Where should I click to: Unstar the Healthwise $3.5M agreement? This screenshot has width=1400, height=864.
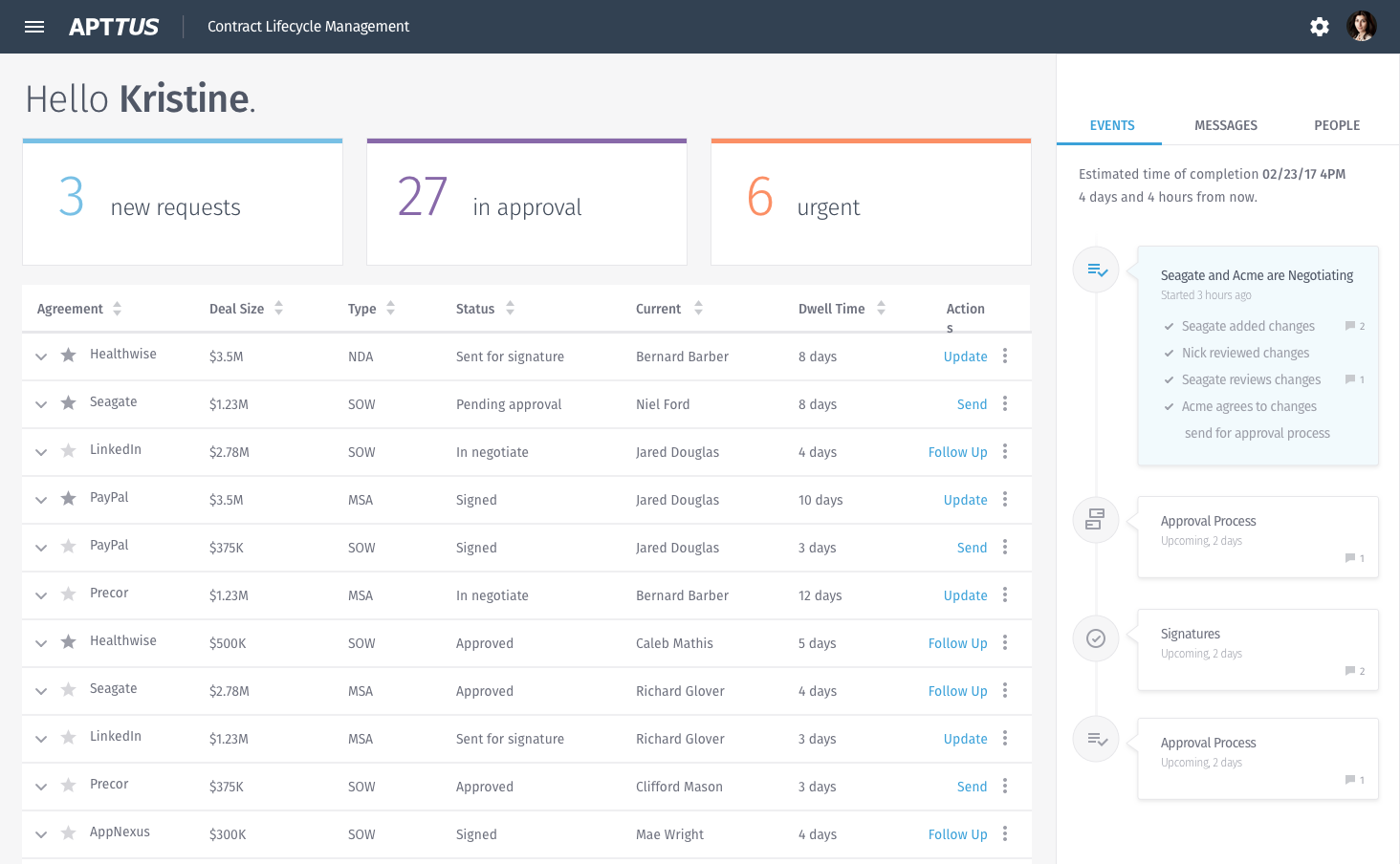coord(69,356)
